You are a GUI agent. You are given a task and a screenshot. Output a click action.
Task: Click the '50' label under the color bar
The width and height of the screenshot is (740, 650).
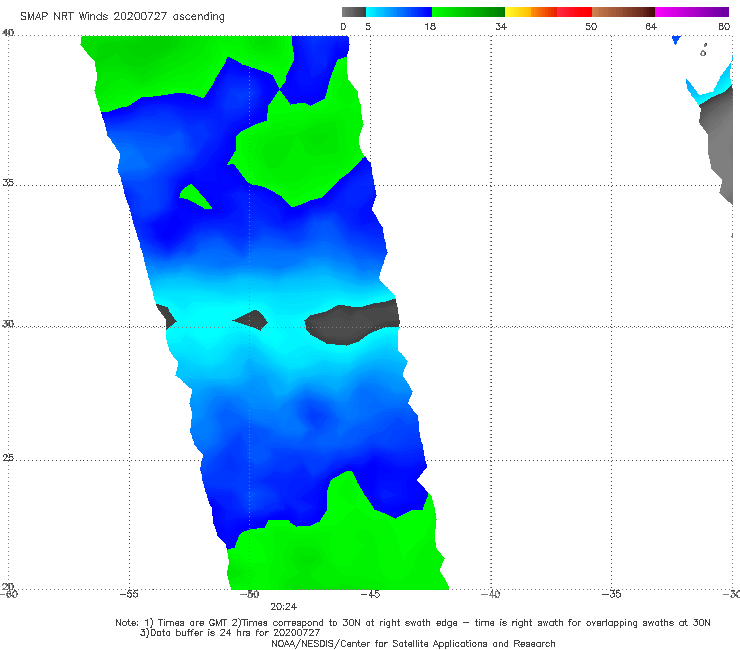click(x=591, y=27)
